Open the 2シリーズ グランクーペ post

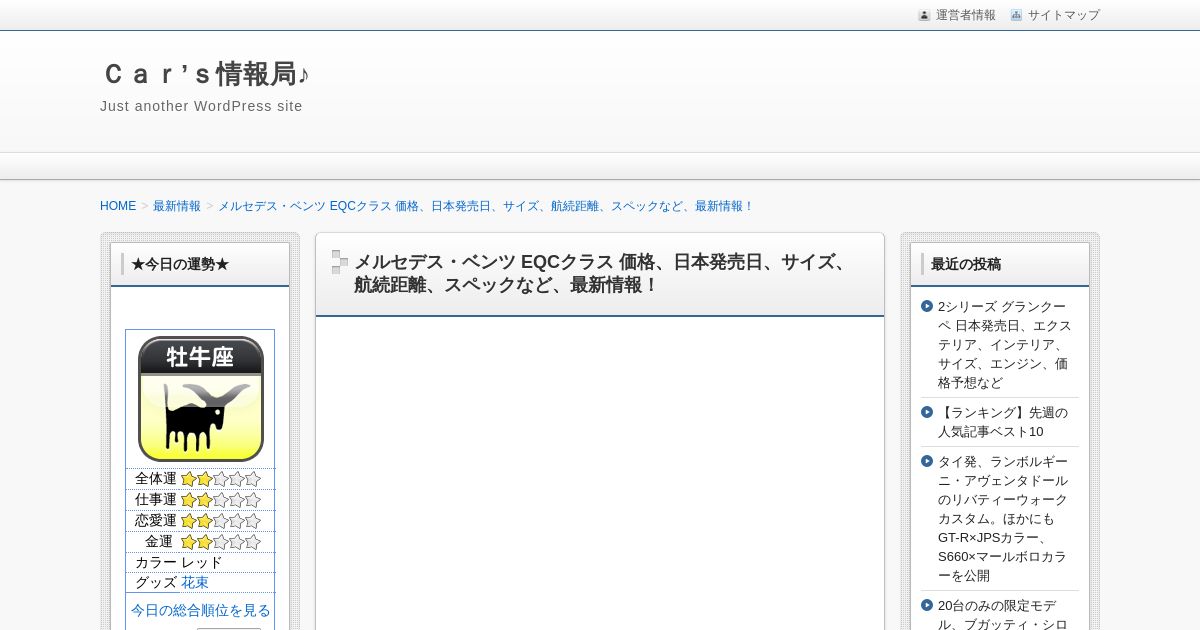[x=1005, y=344]
